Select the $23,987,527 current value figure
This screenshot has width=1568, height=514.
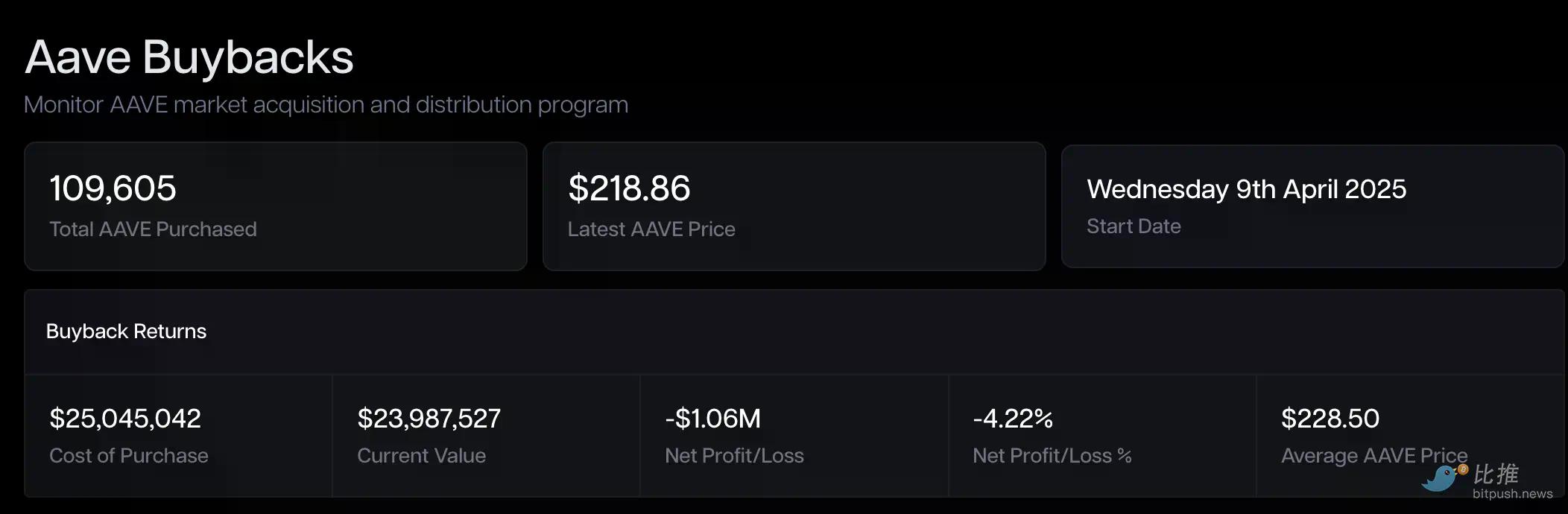(x=429, y=419)
